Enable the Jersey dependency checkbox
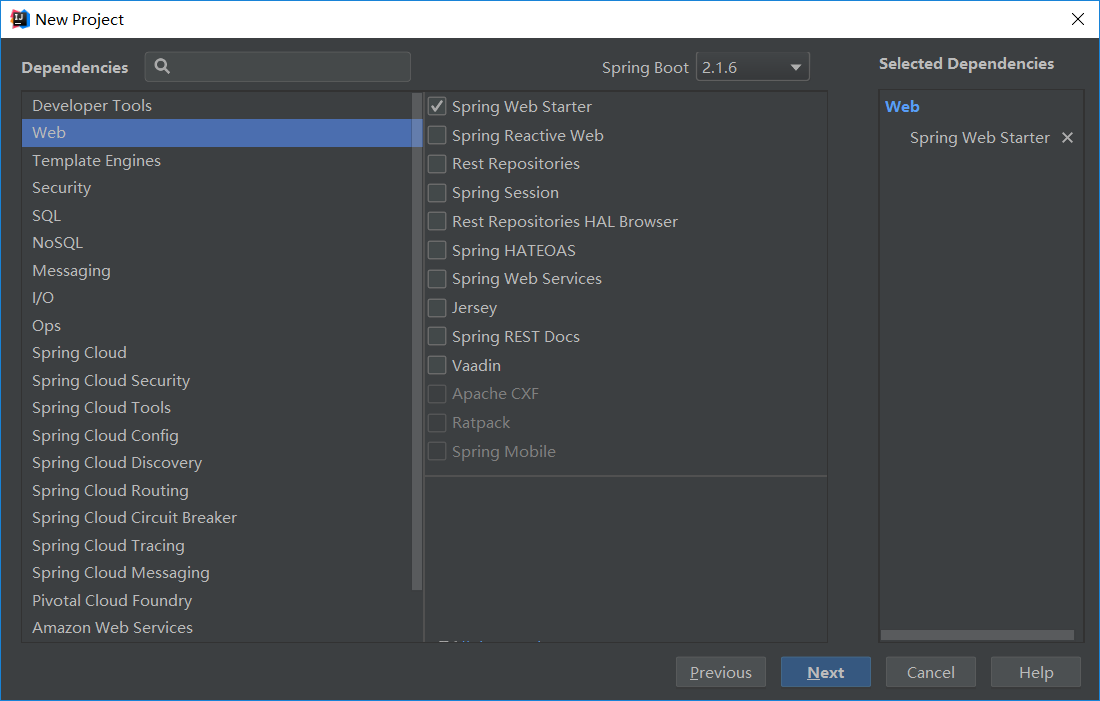 pyautogui.click(x=437, y=307)
